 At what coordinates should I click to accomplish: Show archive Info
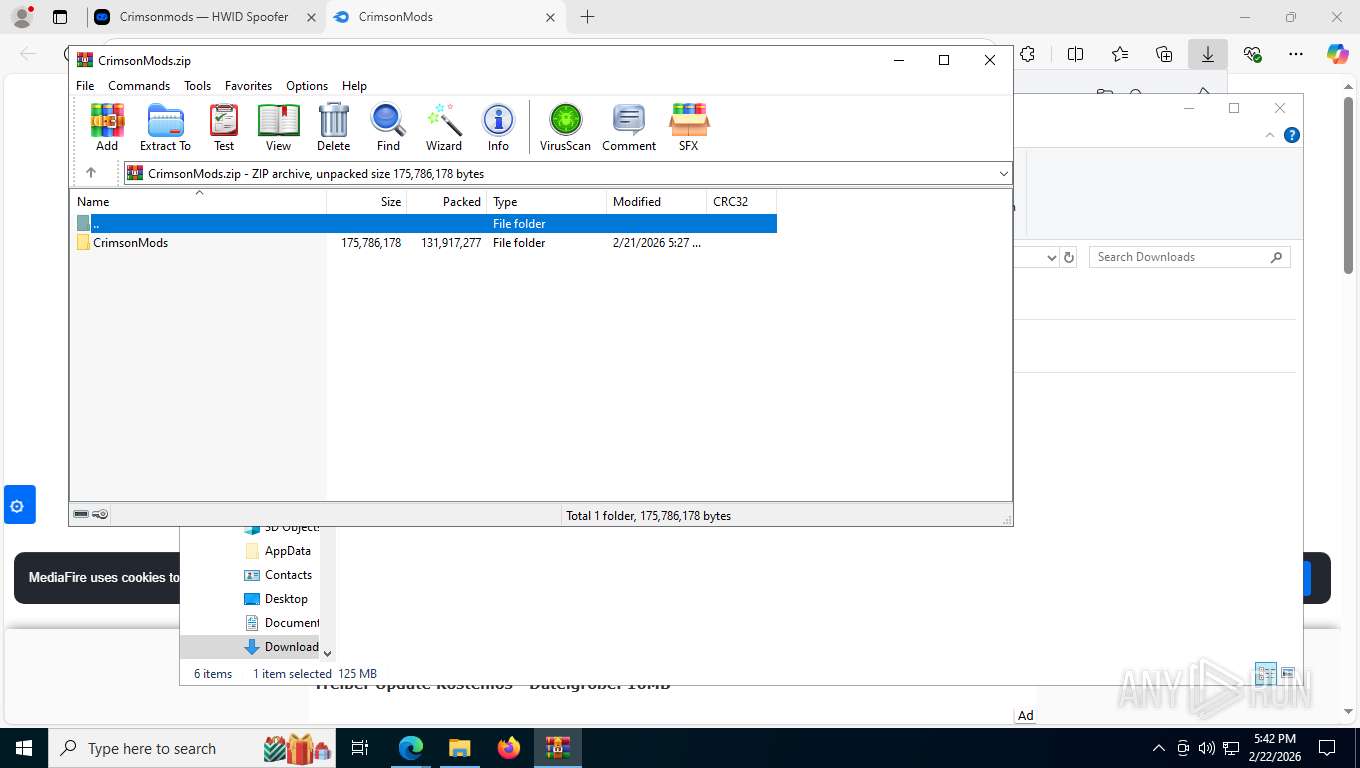coord(498,127)
